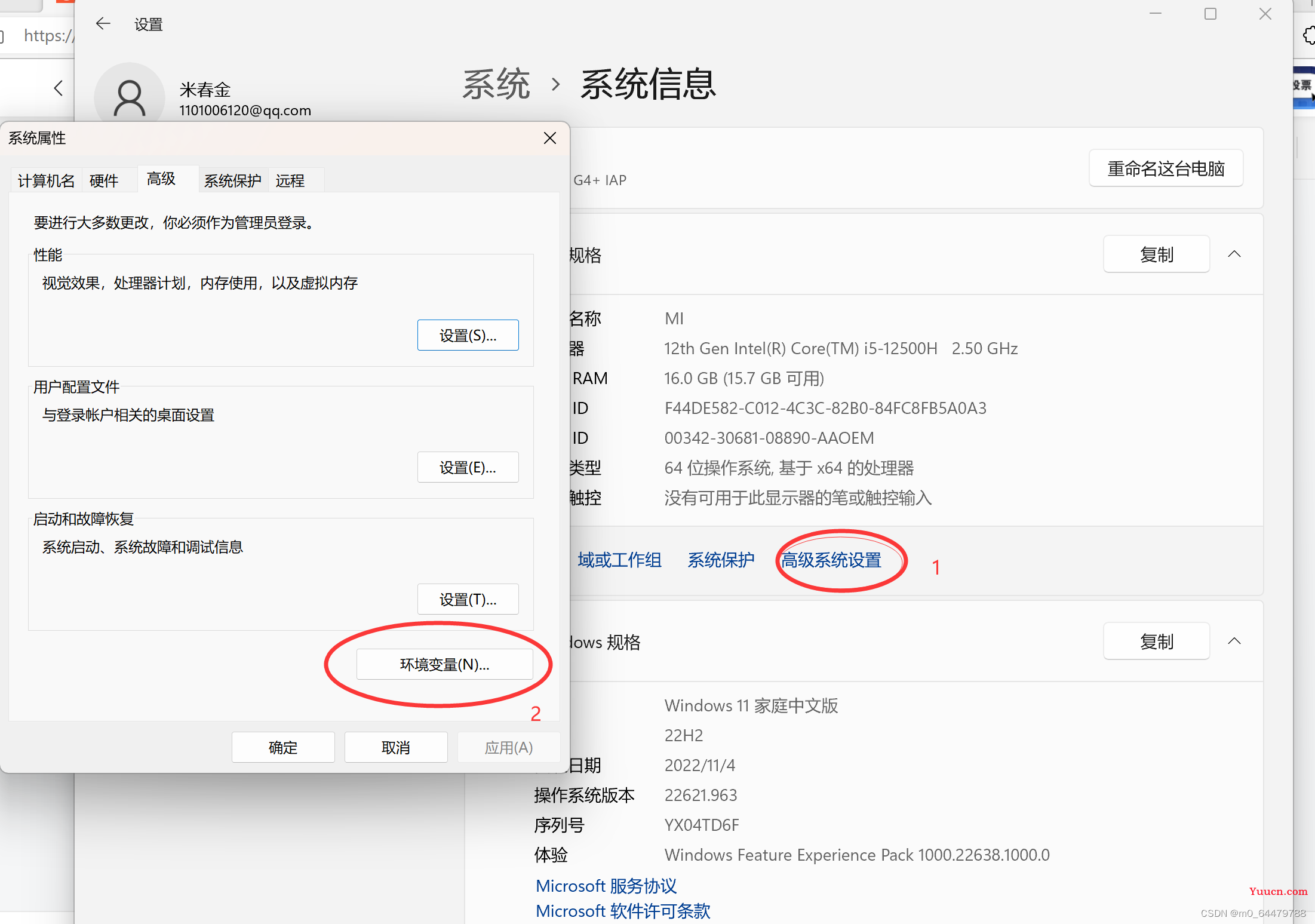1315x924 pixels.
Task: Click device name MI
Action: 674,318
